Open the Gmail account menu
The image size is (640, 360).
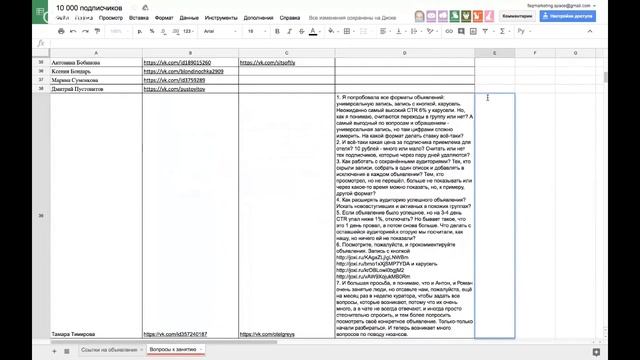click(561, 6)
